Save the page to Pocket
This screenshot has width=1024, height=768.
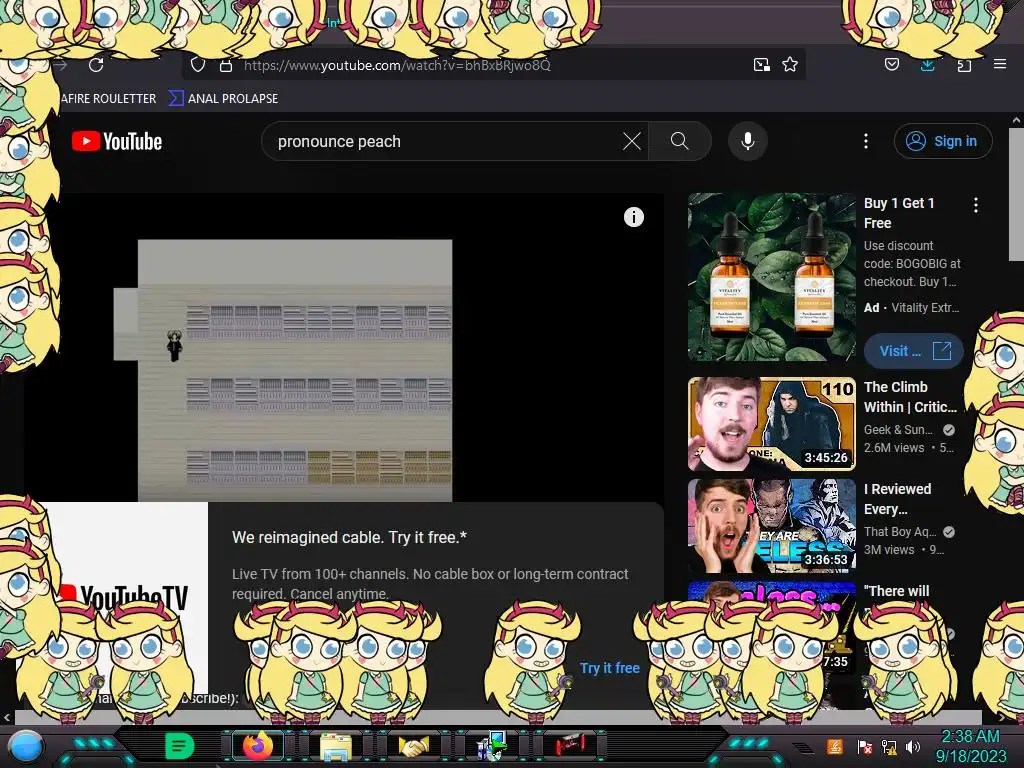(x=891, y=64)
